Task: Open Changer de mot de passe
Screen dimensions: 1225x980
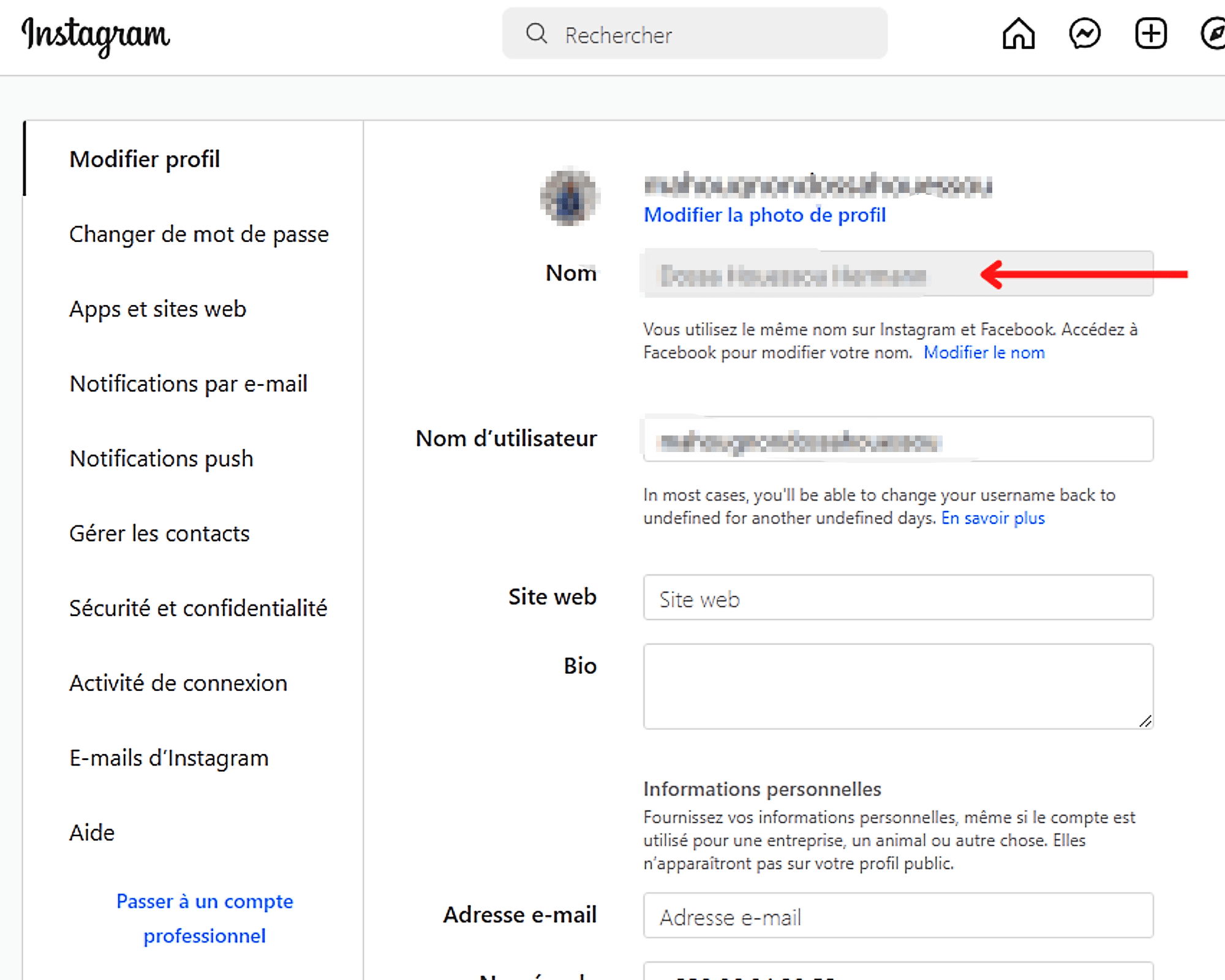Action: pyautogui.click(x=199, y=235)
